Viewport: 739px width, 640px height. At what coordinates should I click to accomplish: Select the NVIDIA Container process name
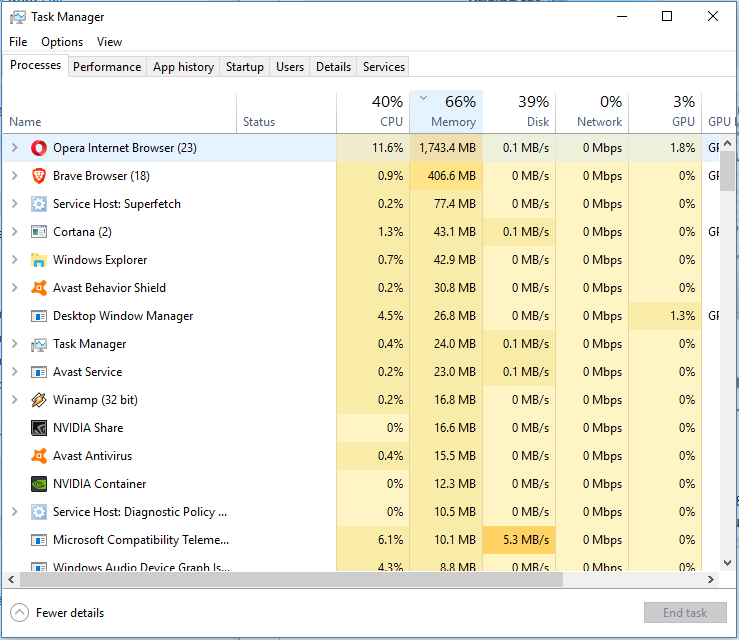click(99, 484)
